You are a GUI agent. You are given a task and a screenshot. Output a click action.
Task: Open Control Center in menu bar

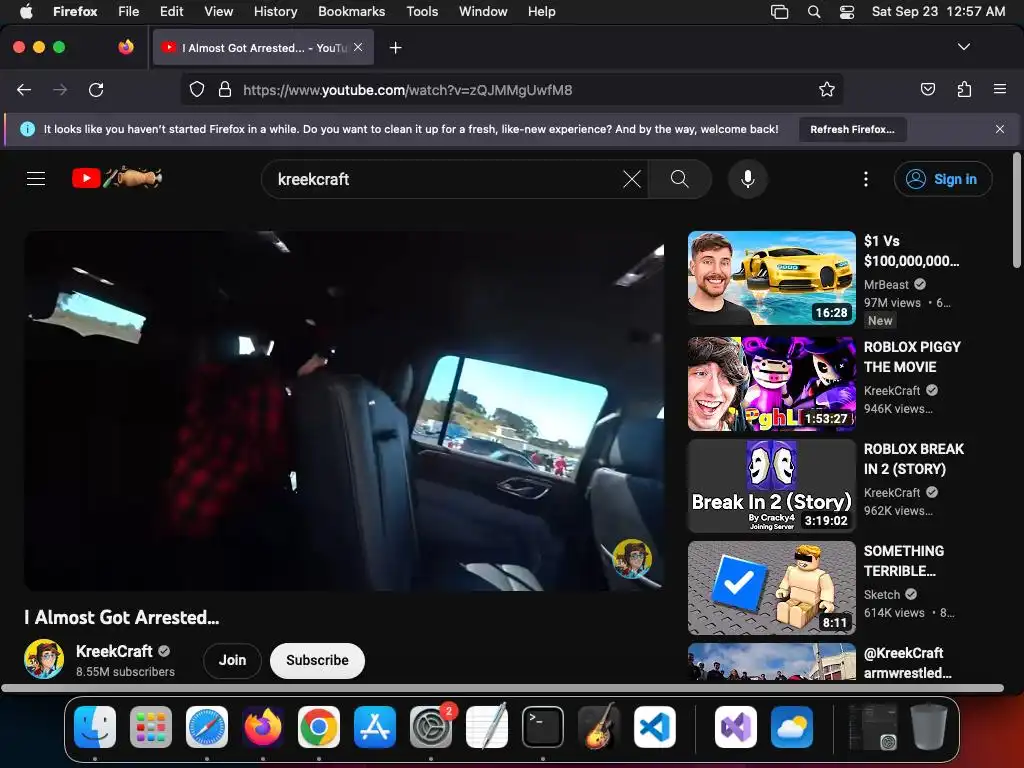tap(847, 12)
